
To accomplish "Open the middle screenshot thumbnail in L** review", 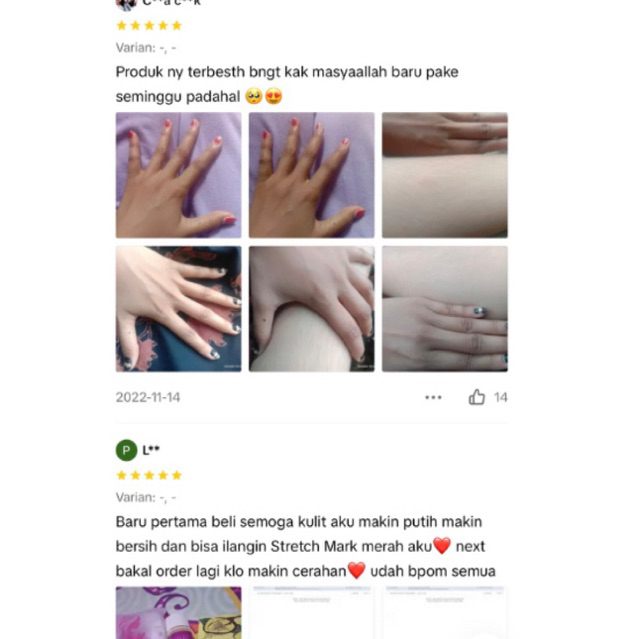I will 312,613.
